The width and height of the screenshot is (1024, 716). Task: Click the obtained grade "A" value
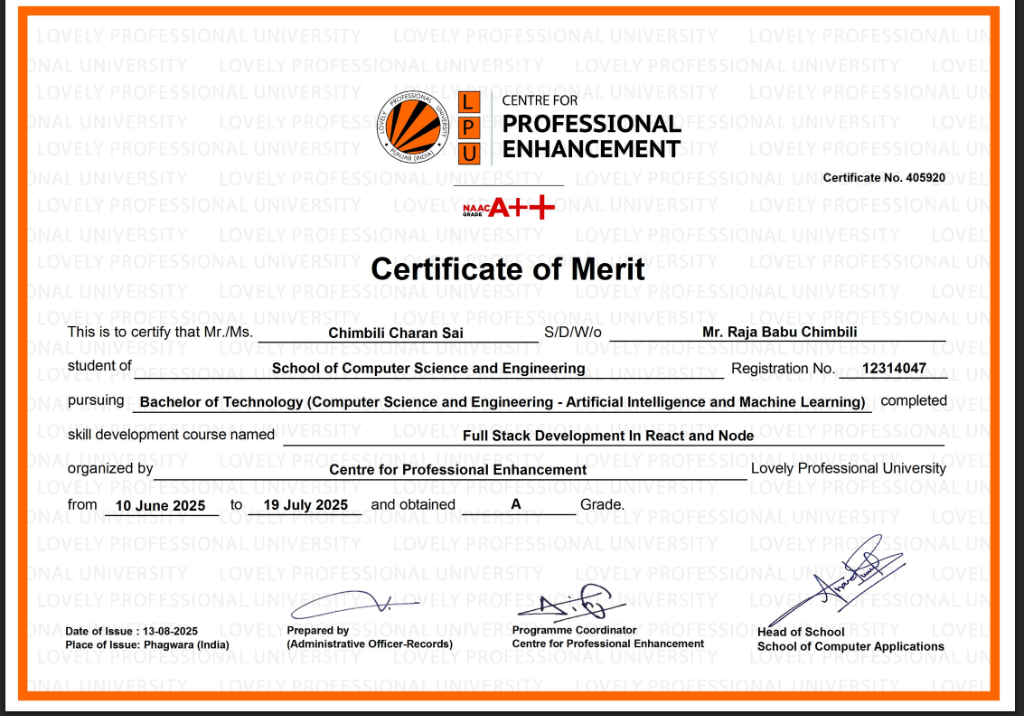tap(516, 505)
